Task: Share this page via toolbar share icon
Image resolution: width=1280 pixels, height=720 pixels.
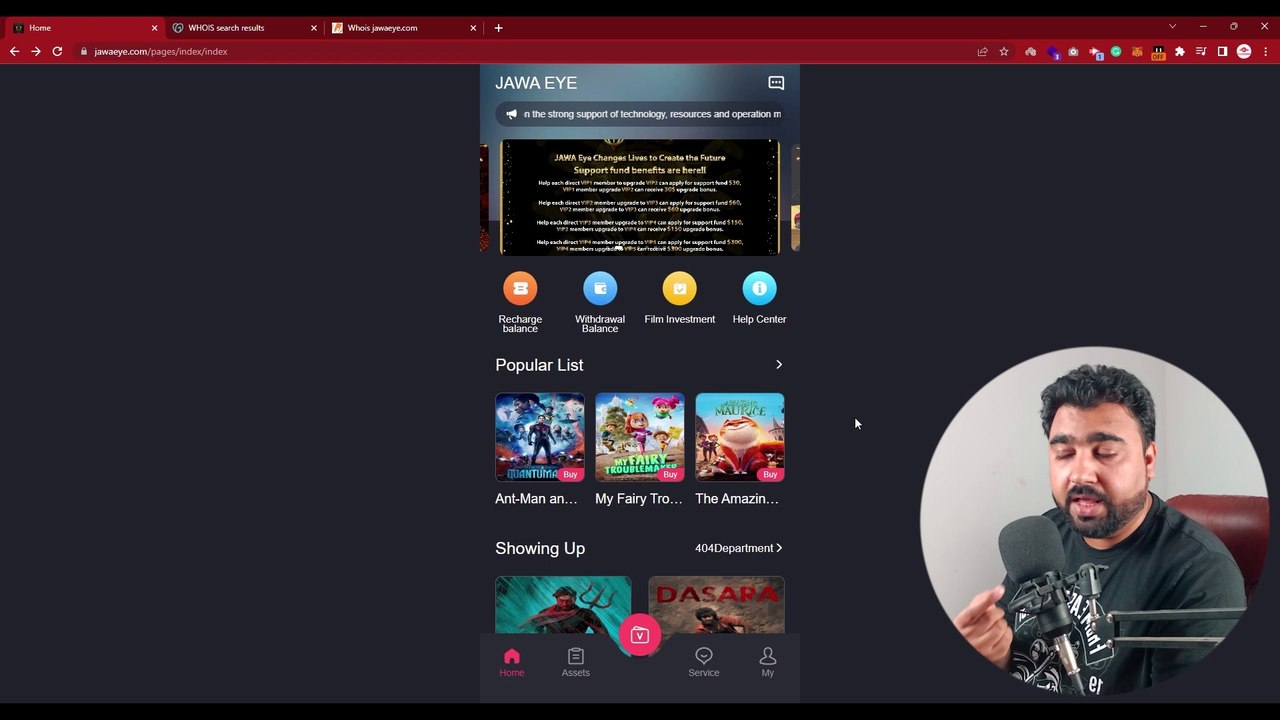Action: pyautogui.click(x=982, y=51)
